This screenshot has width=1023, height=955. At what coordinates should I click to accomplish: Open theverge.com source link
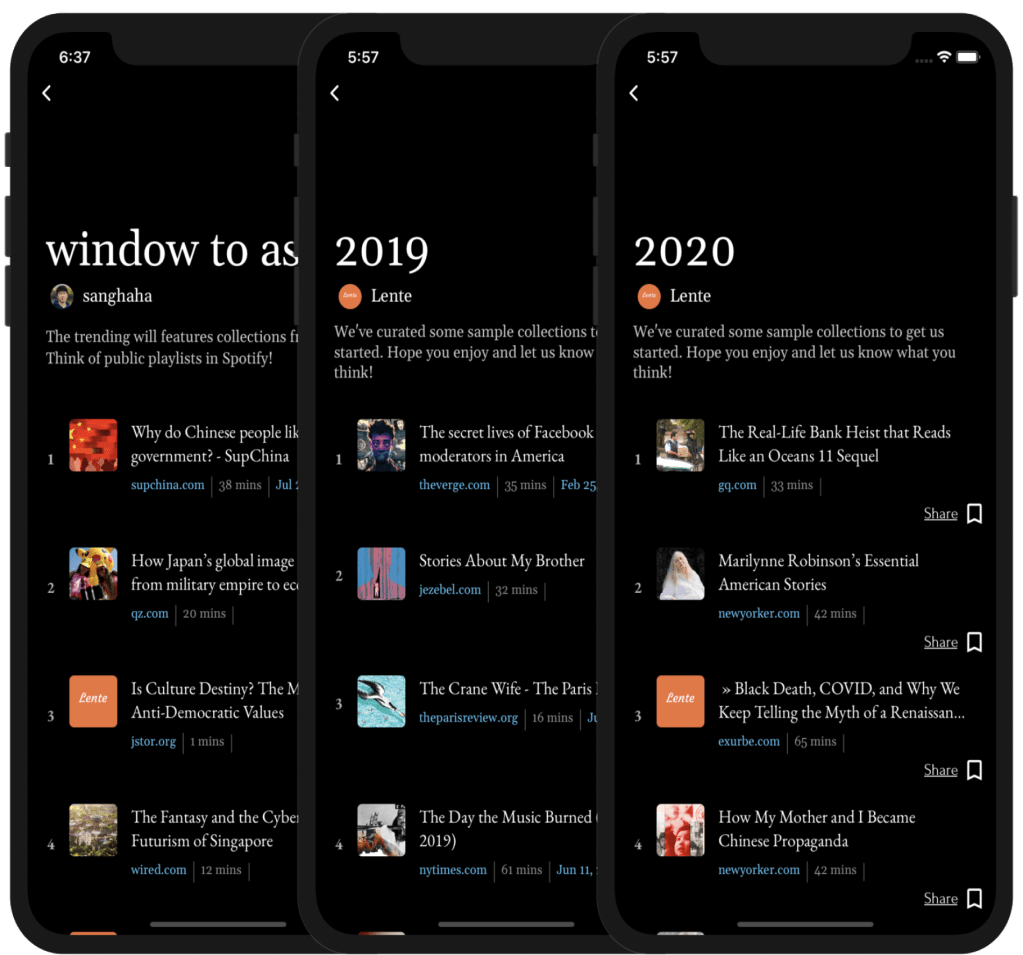click(454, 485)
